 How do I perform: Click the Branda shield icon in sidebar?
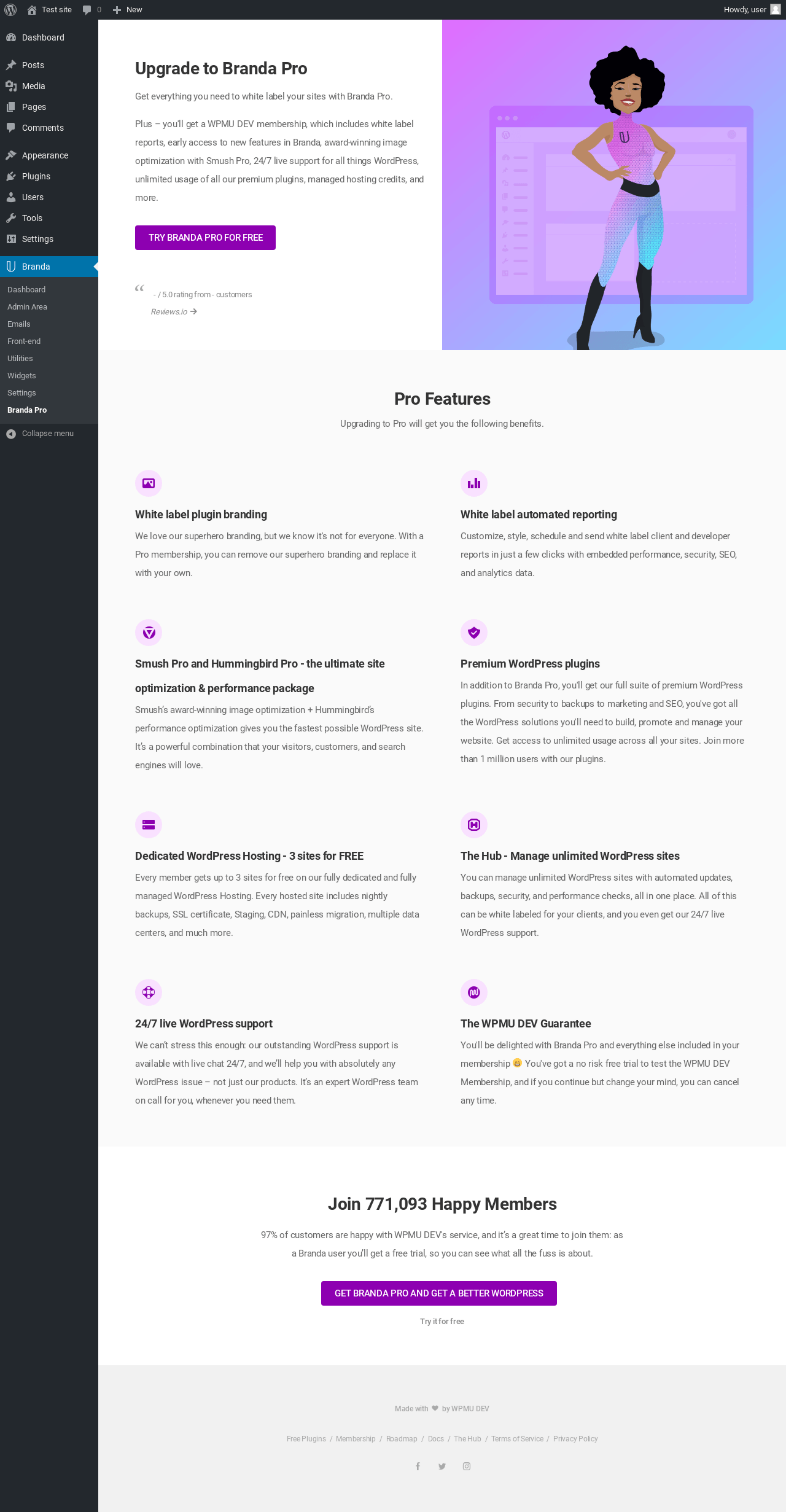click(x=11, y=267)
